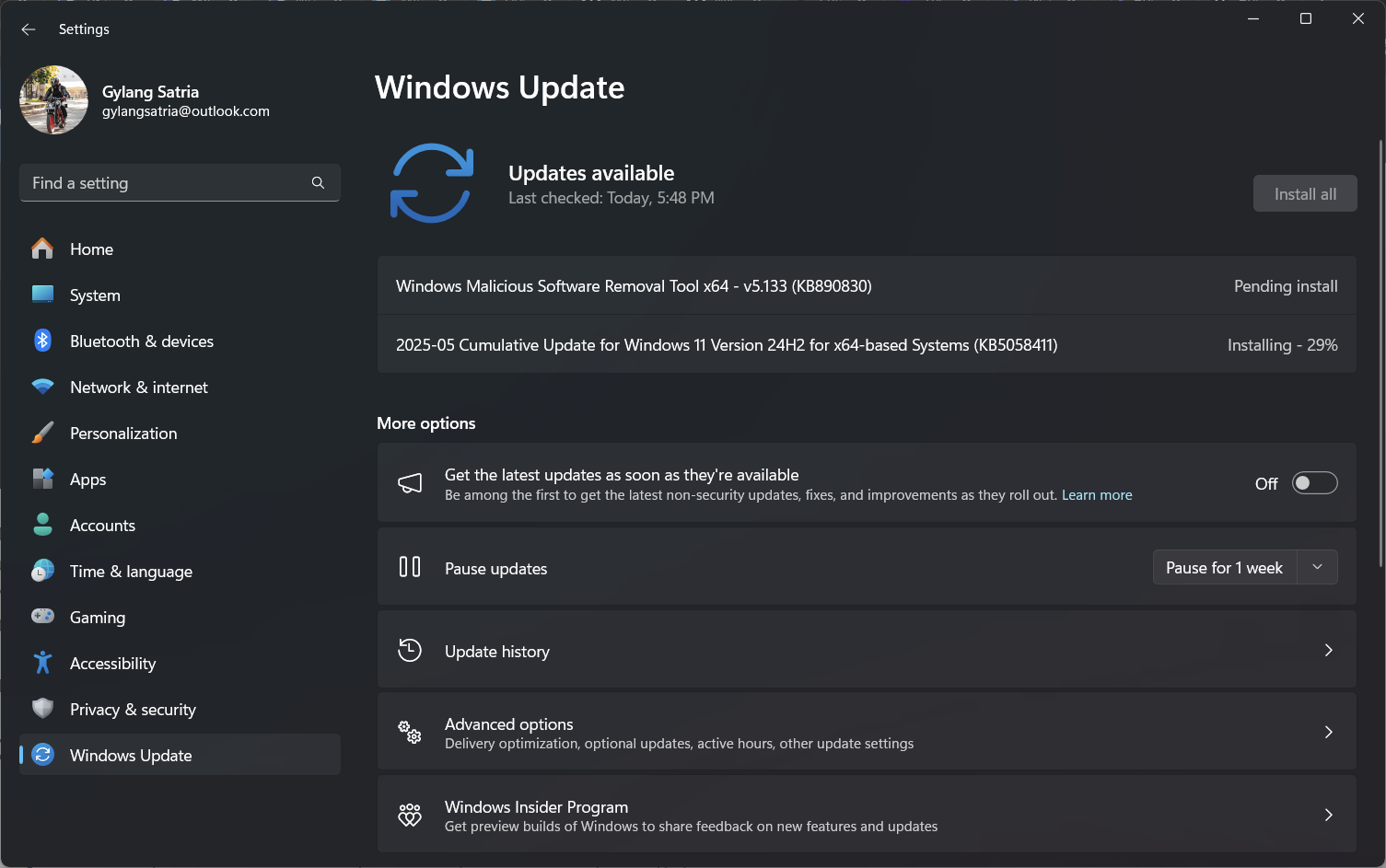Click the Home sidebar icon
The width and height of the screenshot is (1386, 868).
(42, 249)
